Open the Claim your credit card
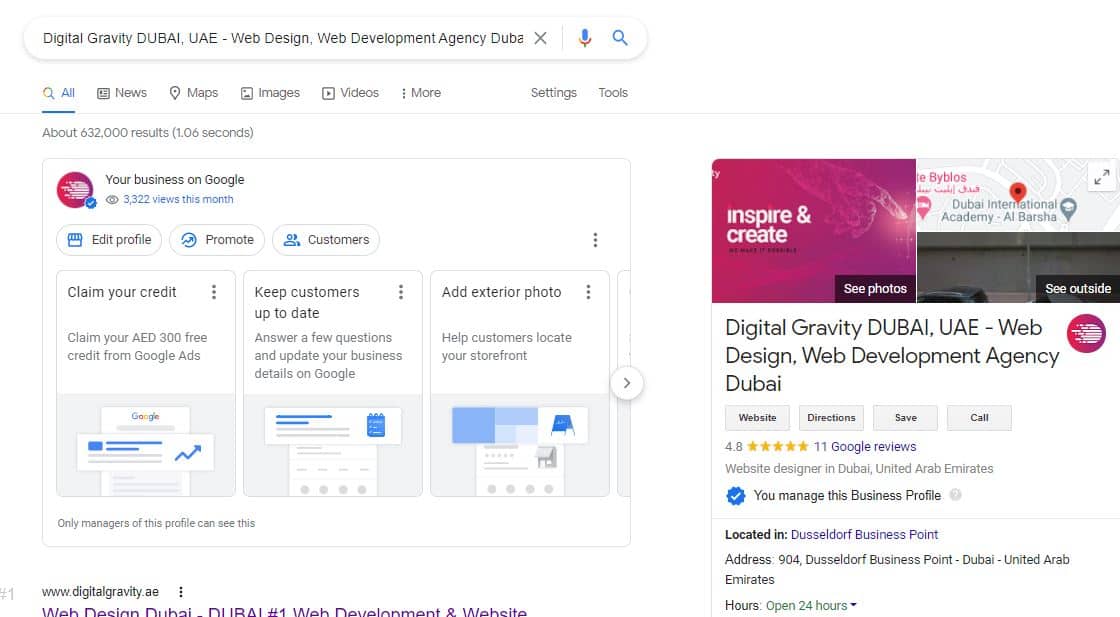The width and height of the screenshot is (1120, 617). (146, 383)
